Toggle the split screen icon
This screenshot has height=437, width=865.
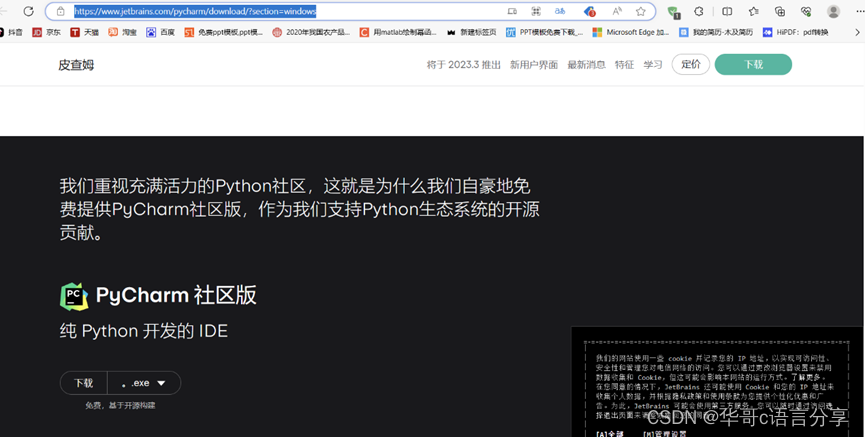coord(727,11)
